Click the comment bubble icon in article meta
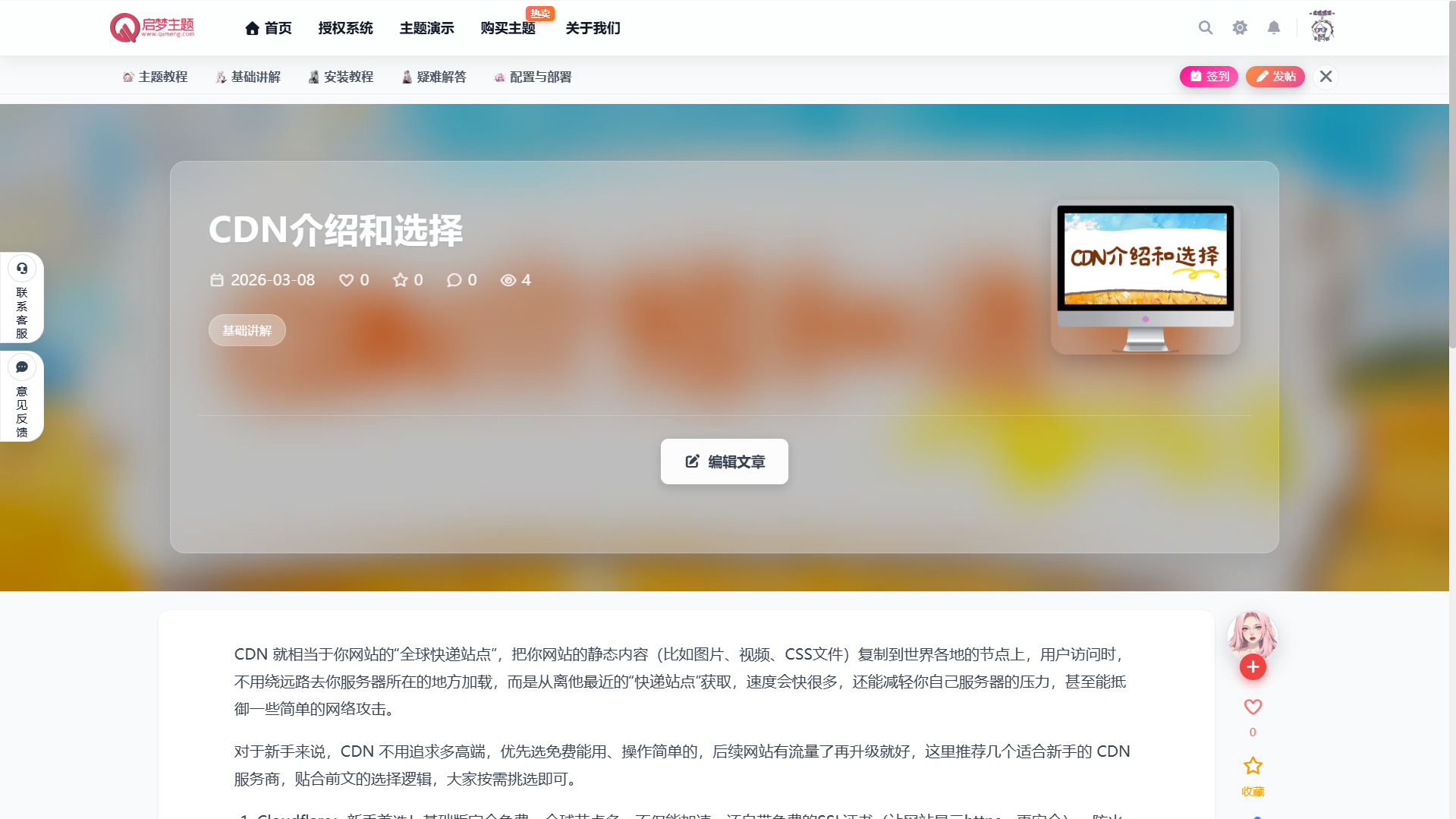Viewport: 1456px width, 819px height. (454, 280)
